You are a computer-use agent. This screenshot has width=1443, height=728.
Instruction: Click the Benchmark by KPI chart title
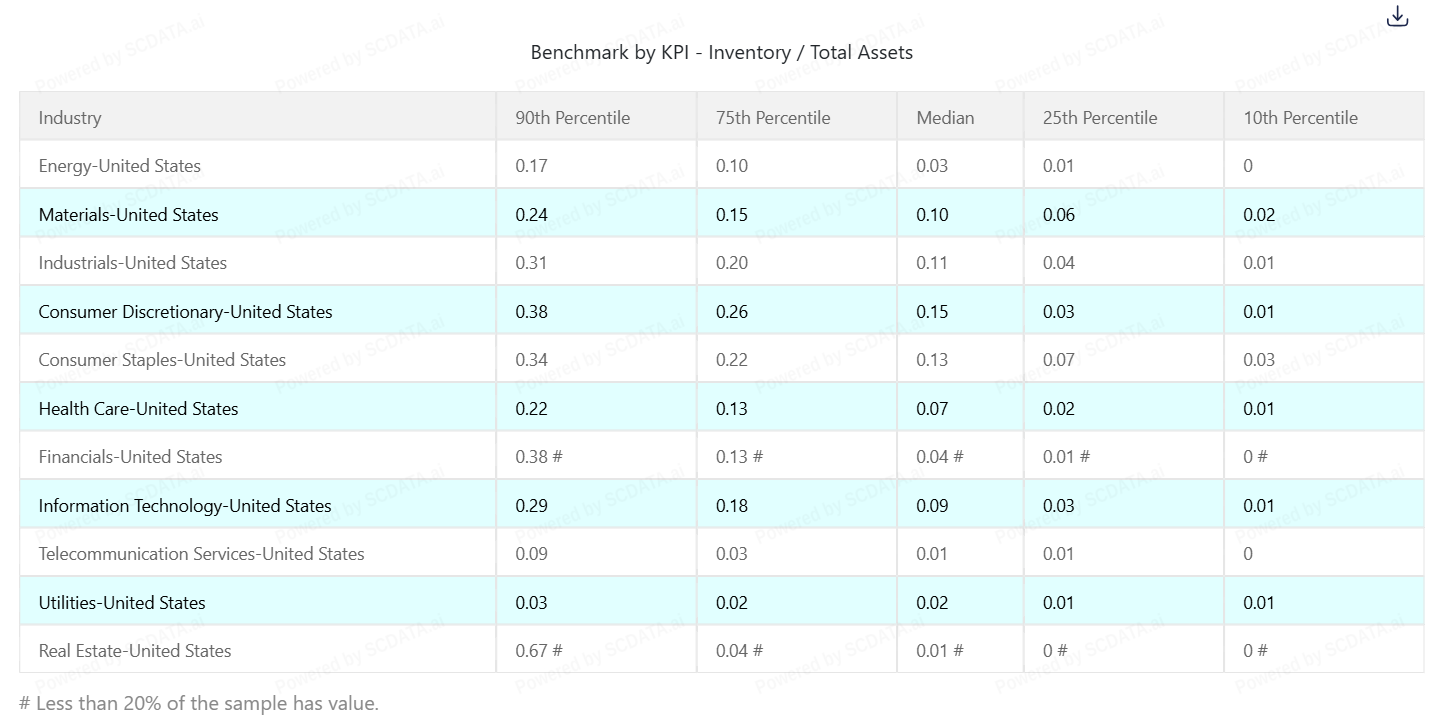tap(721, 53)
